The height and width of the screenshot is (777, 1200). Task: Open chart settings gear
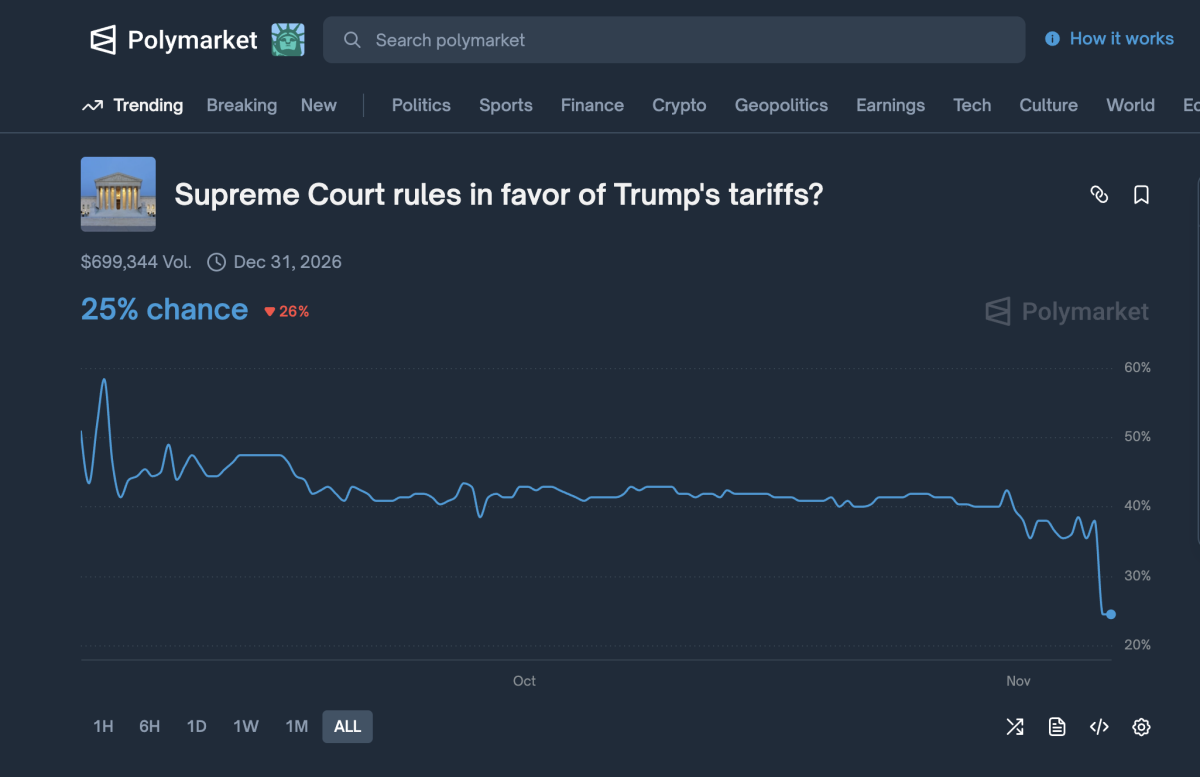tap(1141, 727)
